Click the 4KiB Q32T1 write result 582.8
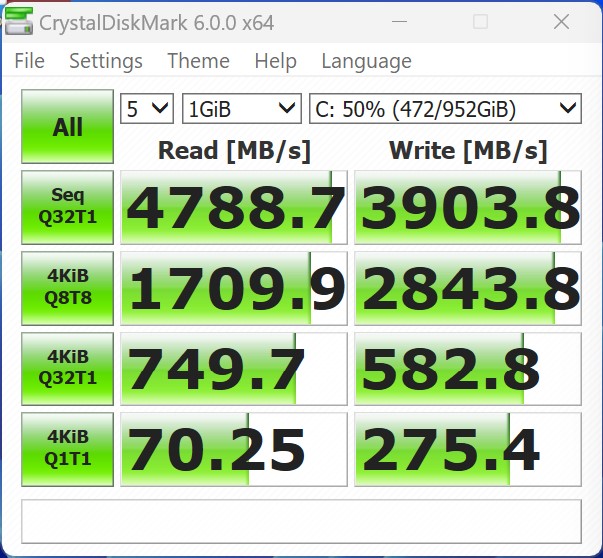603x558 pixels. pyautogui.click(x=468, y=369)
